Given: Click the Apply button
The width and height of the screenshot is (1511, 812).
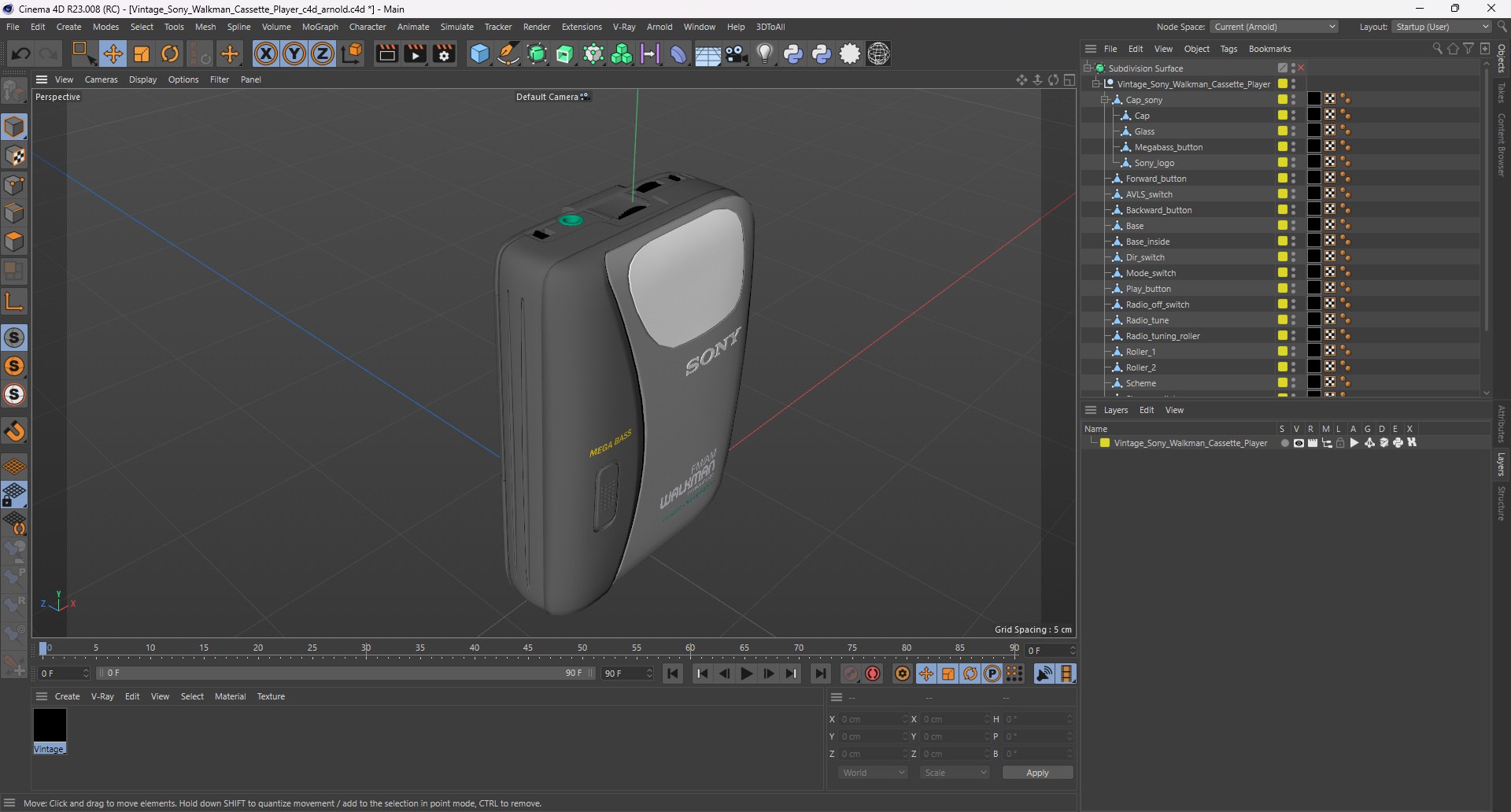Looking at the screenshot, I should click(1037, 773).
